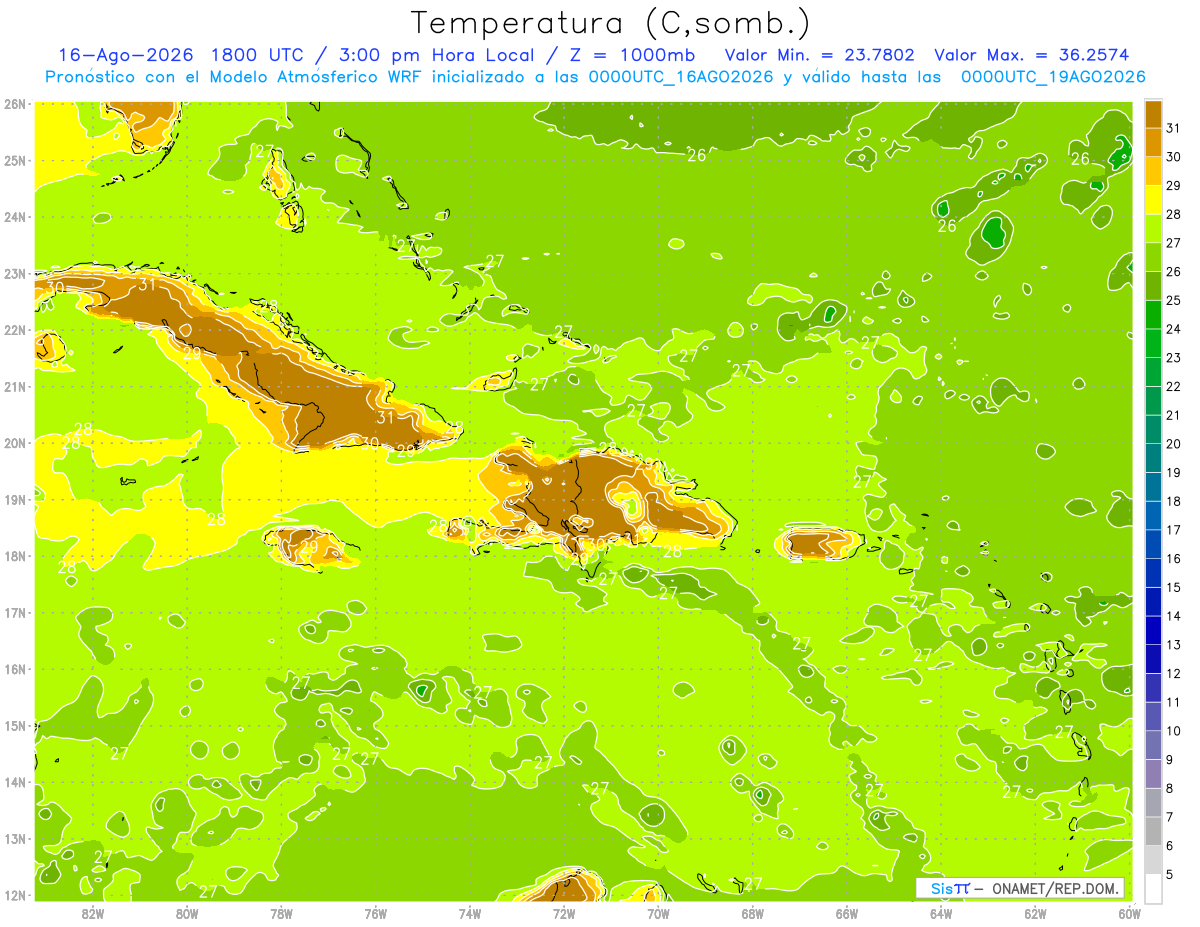The width and height of the screenshot is (1200, 927).
Task: Select the white swatch below 5
Action: coord(1153,888)
